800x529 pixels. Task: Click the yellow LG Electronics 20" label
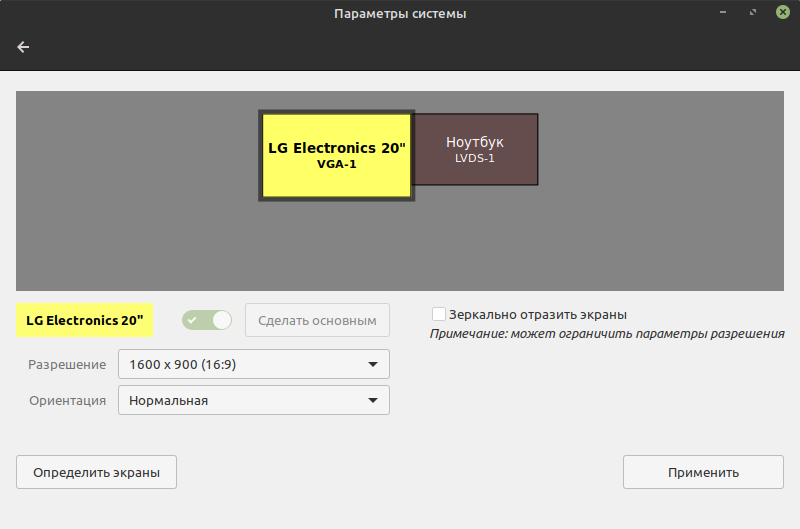85,320
